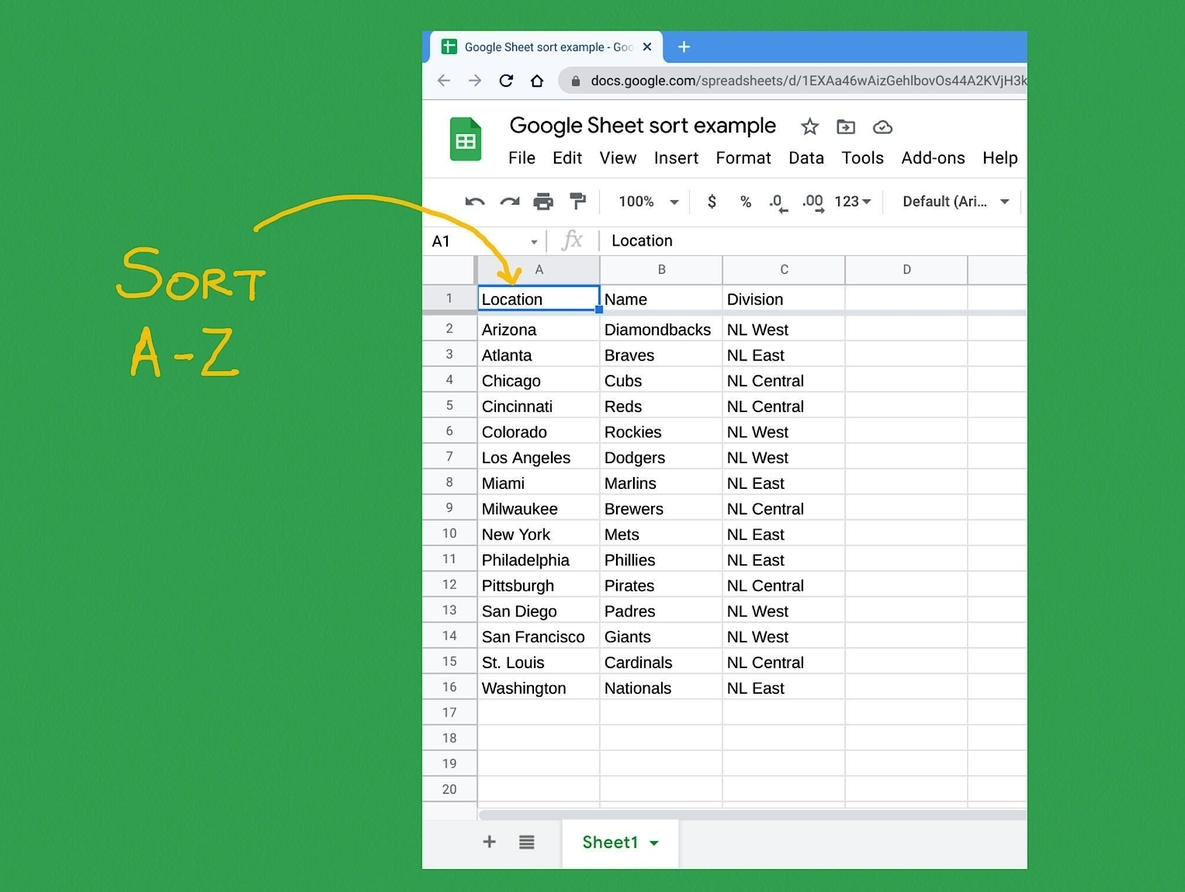This screenshot has height=892, width=1185.
Task: Reload the page in browser
Action: coord(506,81)
